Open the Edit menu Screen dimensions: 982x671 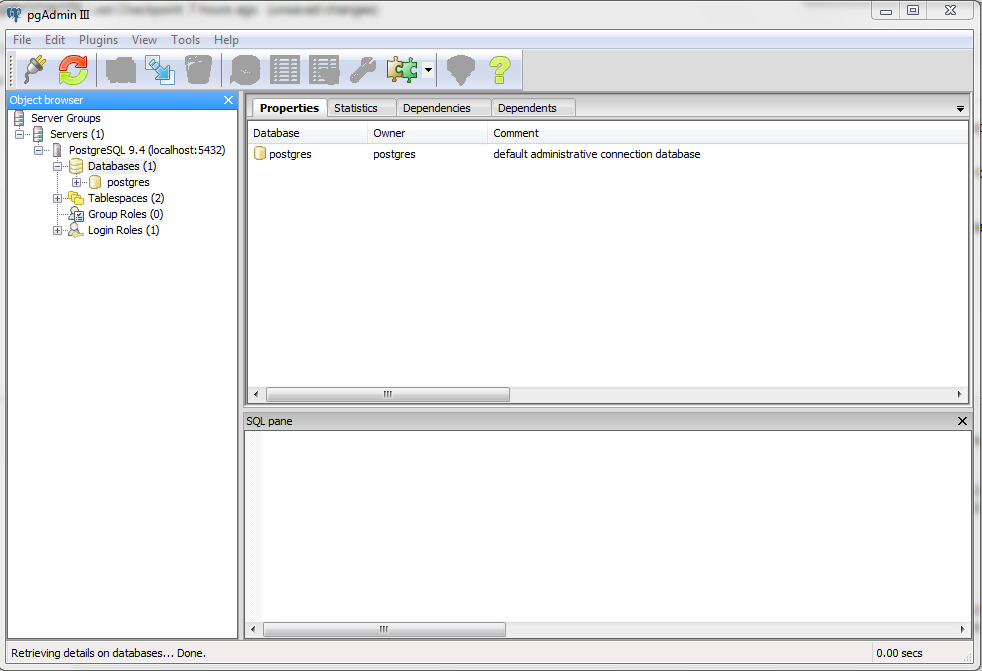coord(54,39)
